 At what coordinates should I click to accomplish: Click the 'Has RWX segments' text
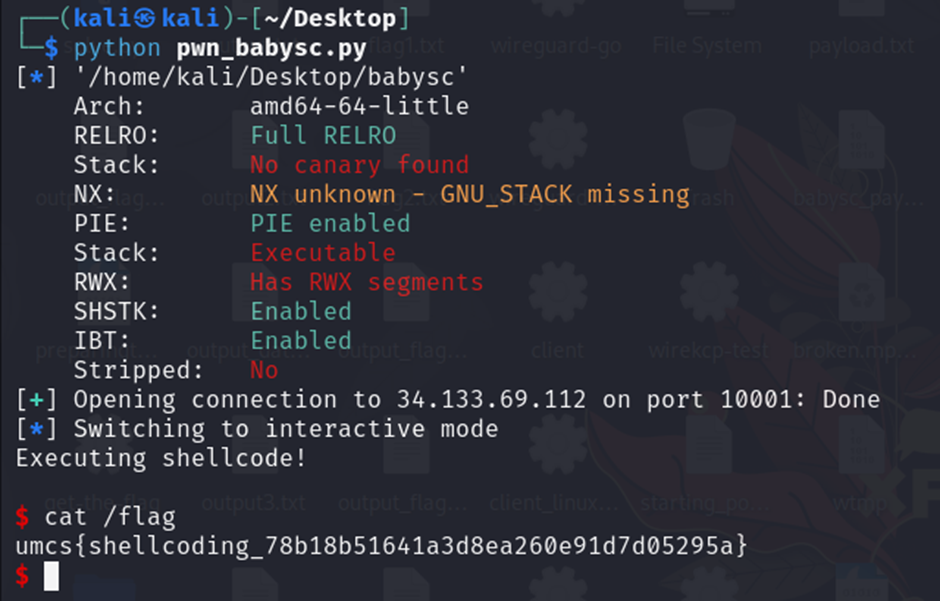[x=367, y=282]
